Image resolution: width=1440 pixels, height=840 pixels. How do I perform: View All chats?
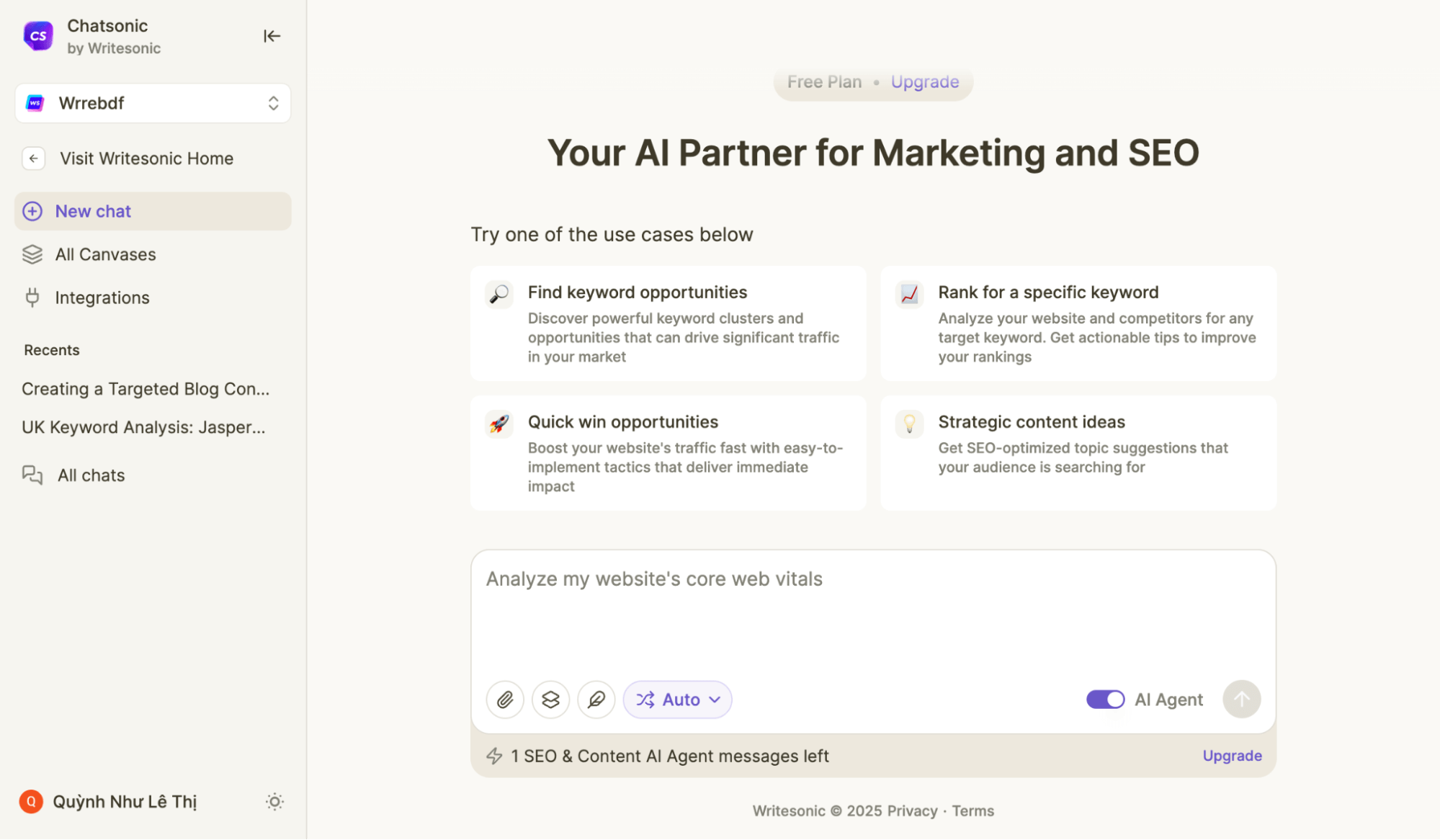91,475
